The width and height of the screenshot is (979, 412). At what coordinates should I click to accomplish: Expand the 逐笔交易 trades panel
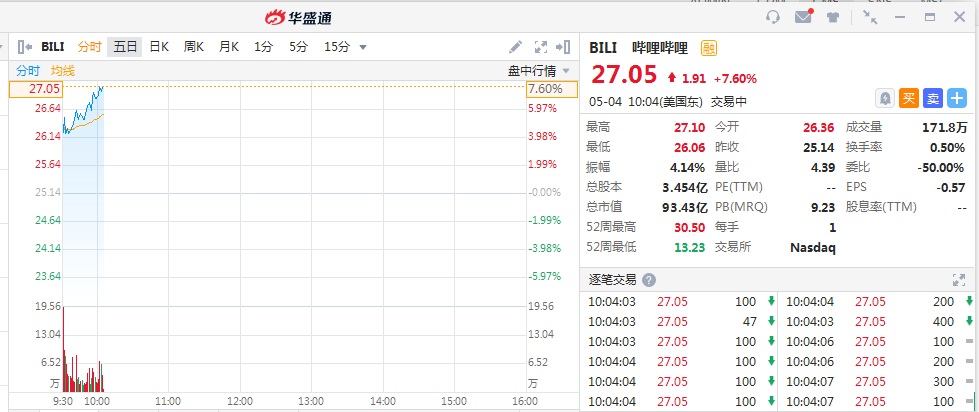pos(959,280)
